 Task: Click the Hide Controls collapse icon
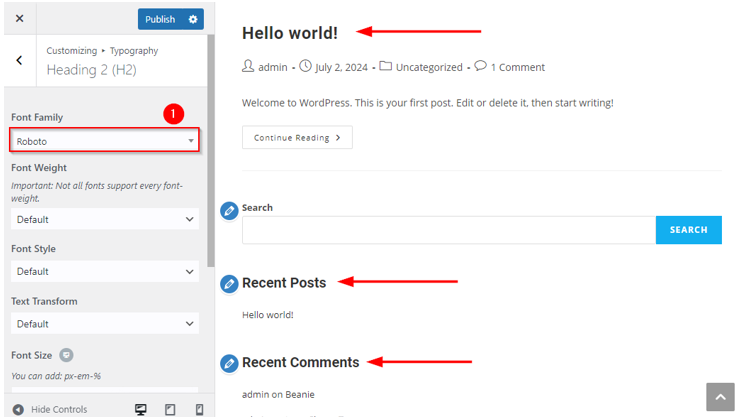(18, 409)
